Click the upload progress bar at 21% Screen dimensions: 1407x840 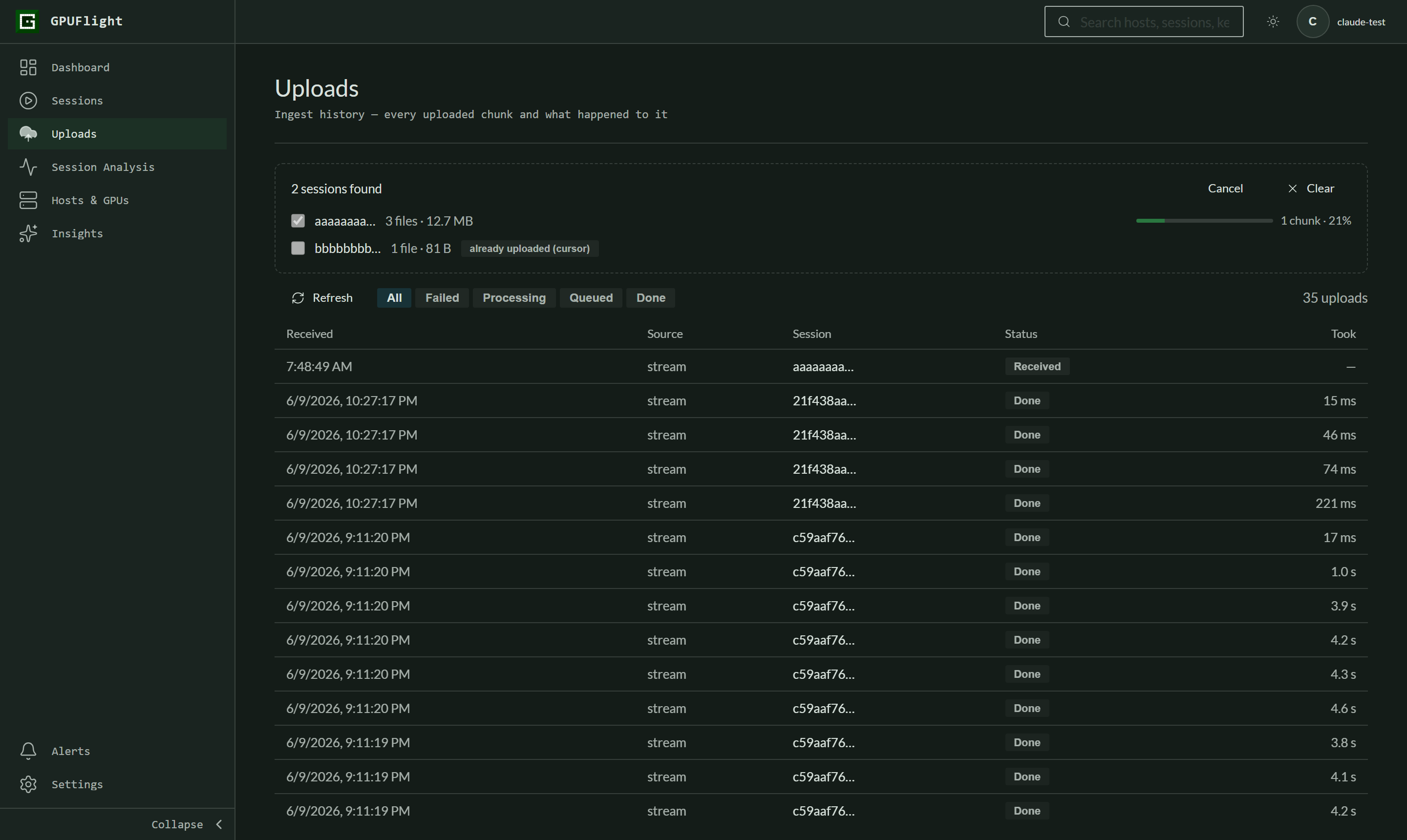[1204, 221]
